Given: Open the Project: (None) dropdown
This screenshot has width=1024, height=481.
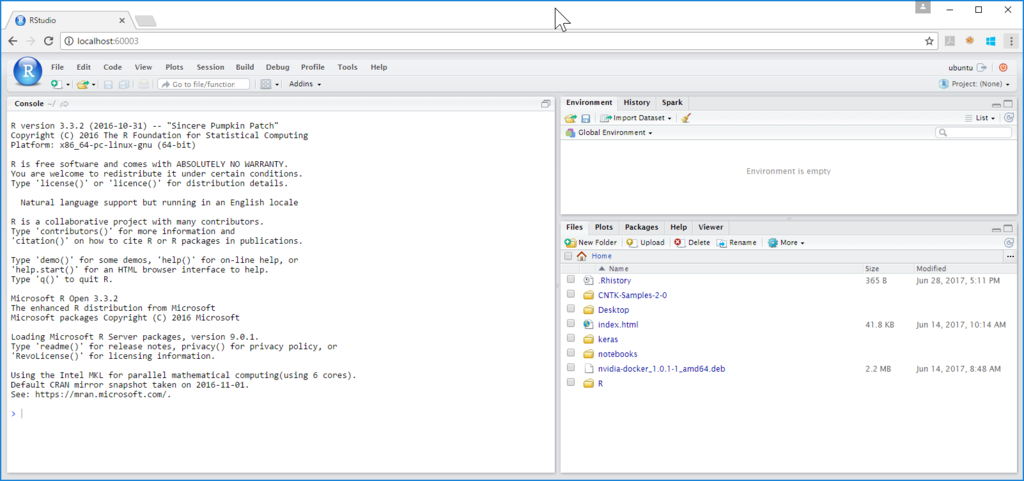Looking at the screenshot, I should (x=975, y=84).
